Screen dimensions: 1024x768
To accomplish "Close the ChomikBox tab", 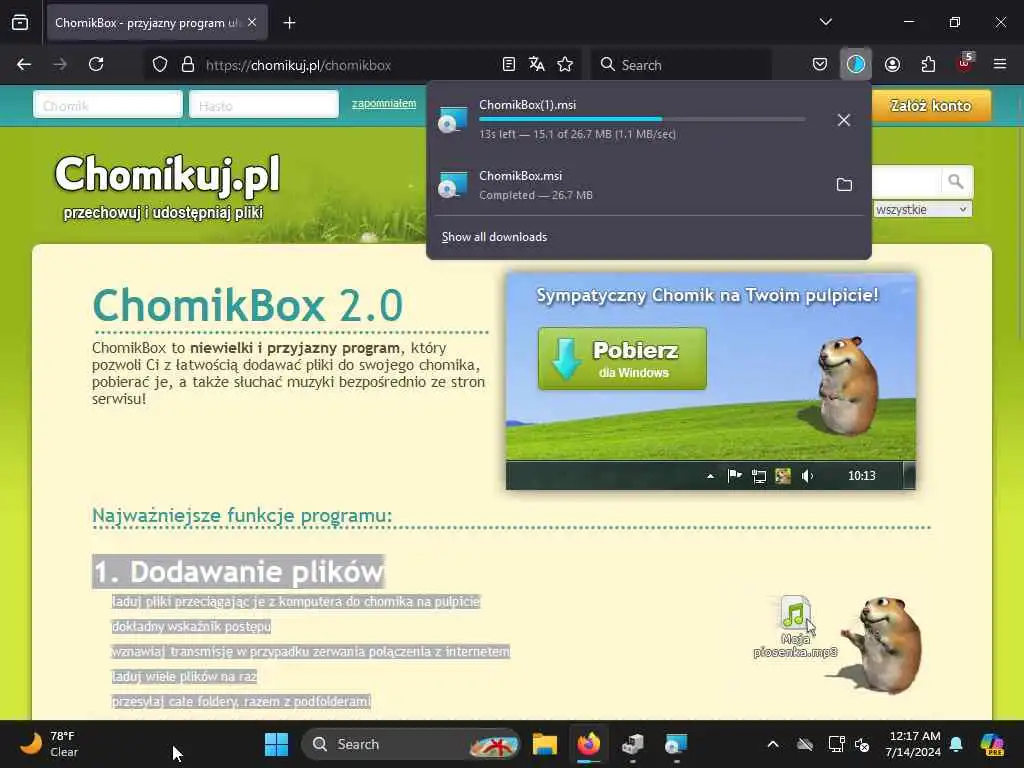I will click(252, 22).
